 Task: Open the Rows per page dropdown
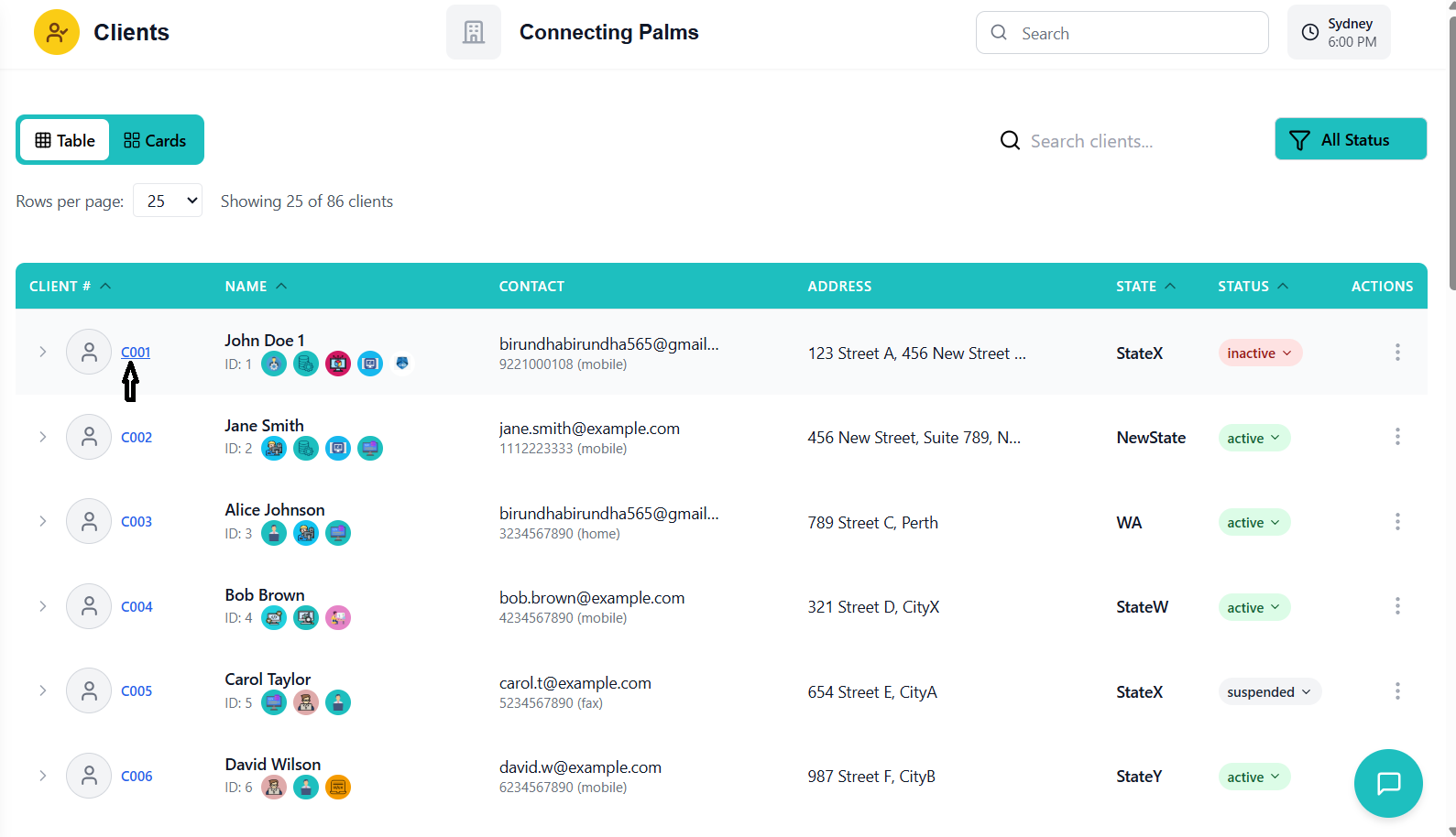click(x=168, y=201)
